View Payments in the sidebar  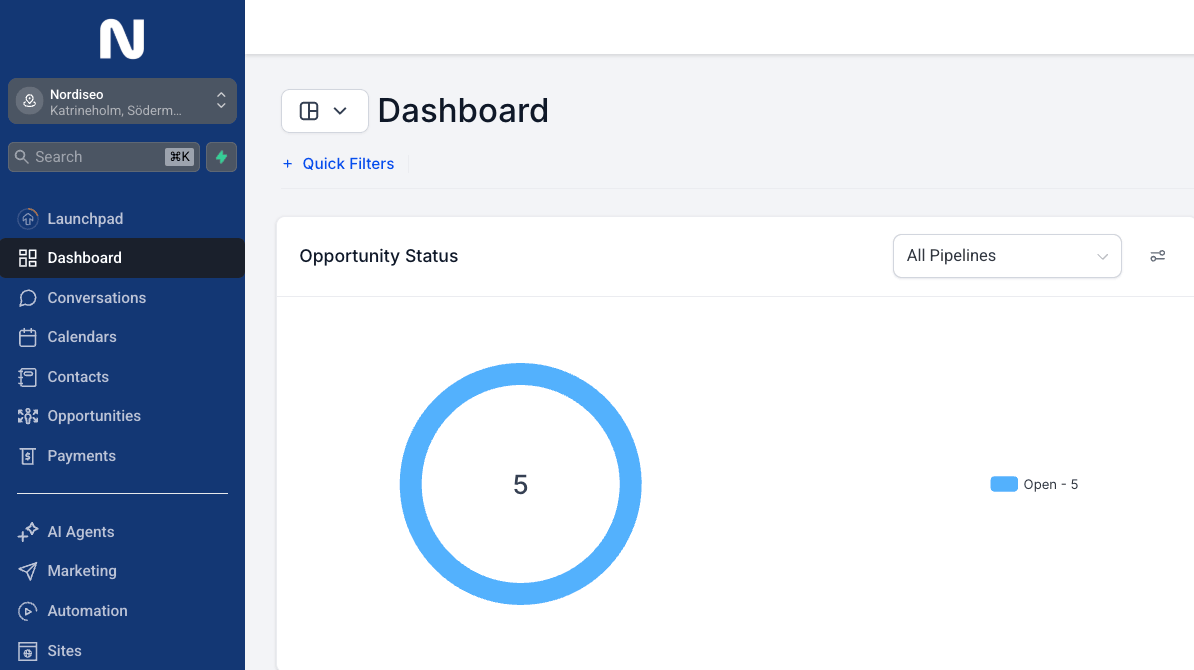(x=82, y=456)
